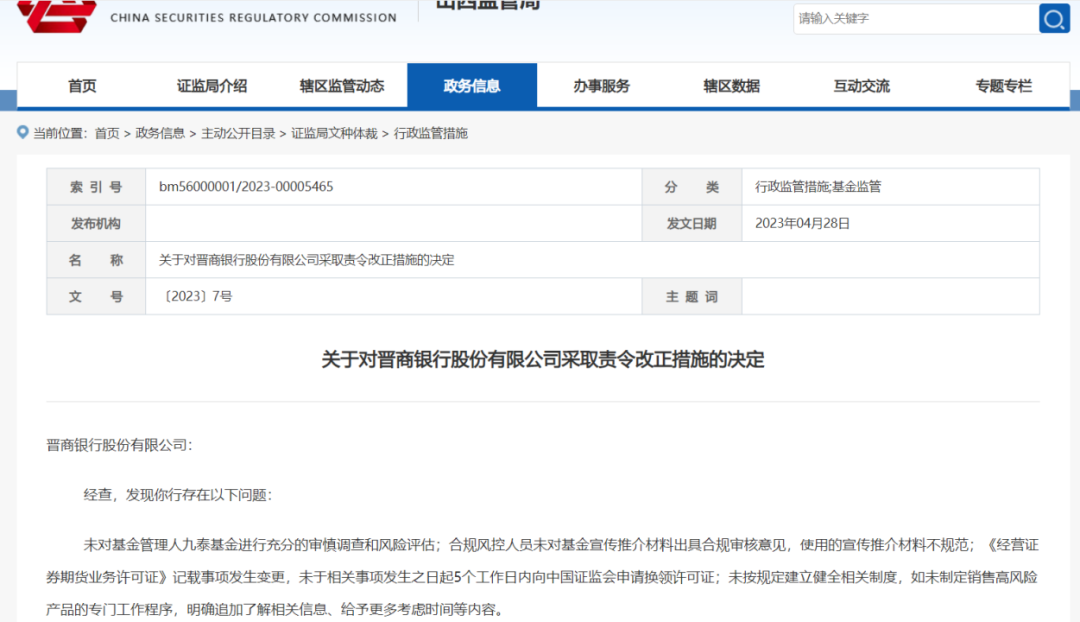This screenshot has width=1080, height=622.
Task: Open the 首页 navigation tab
Action: tap(82, 86)
